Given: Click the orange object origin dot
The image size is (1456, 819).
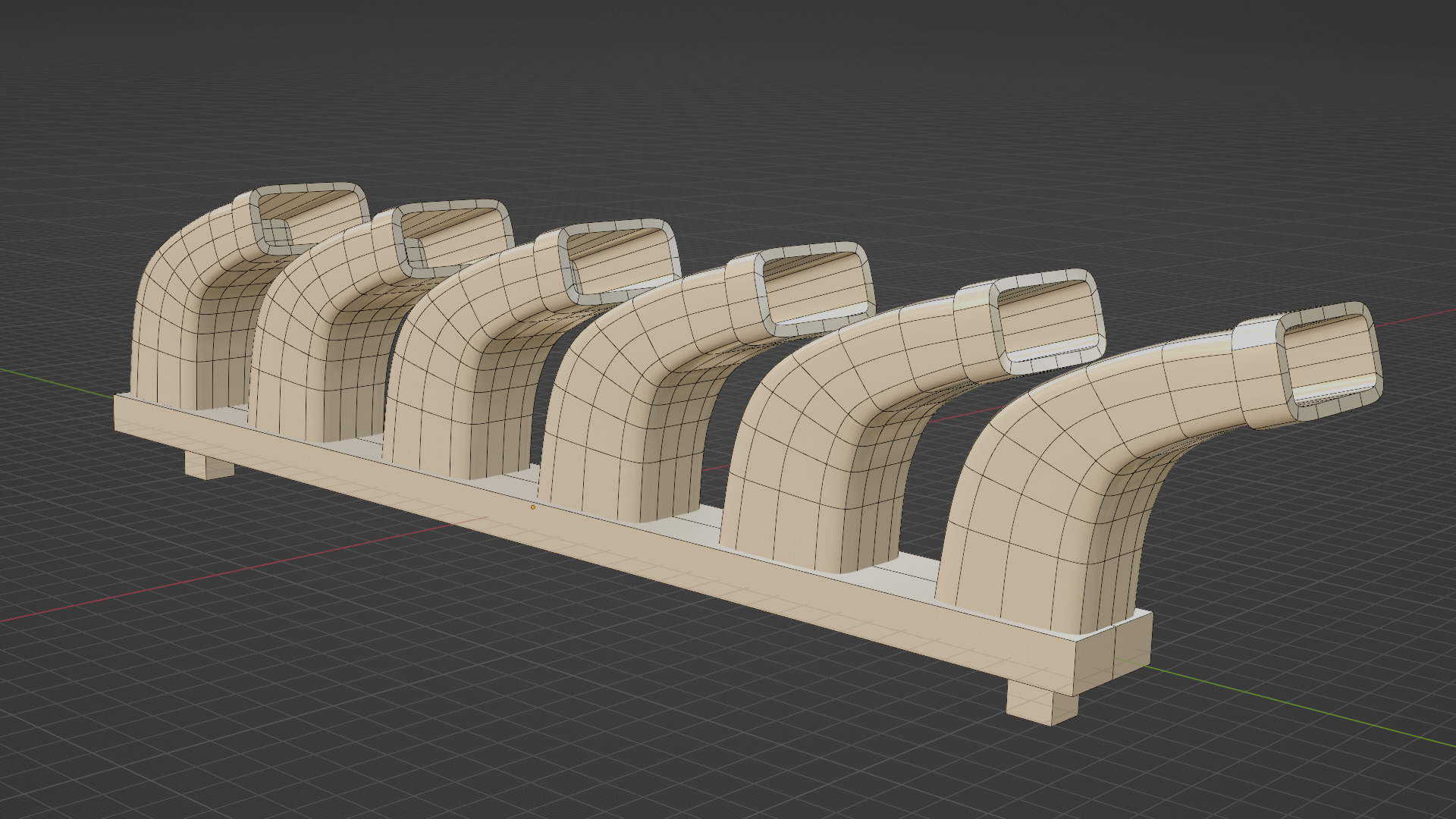Looking at the screenshot, I should [x=533, y=507].
